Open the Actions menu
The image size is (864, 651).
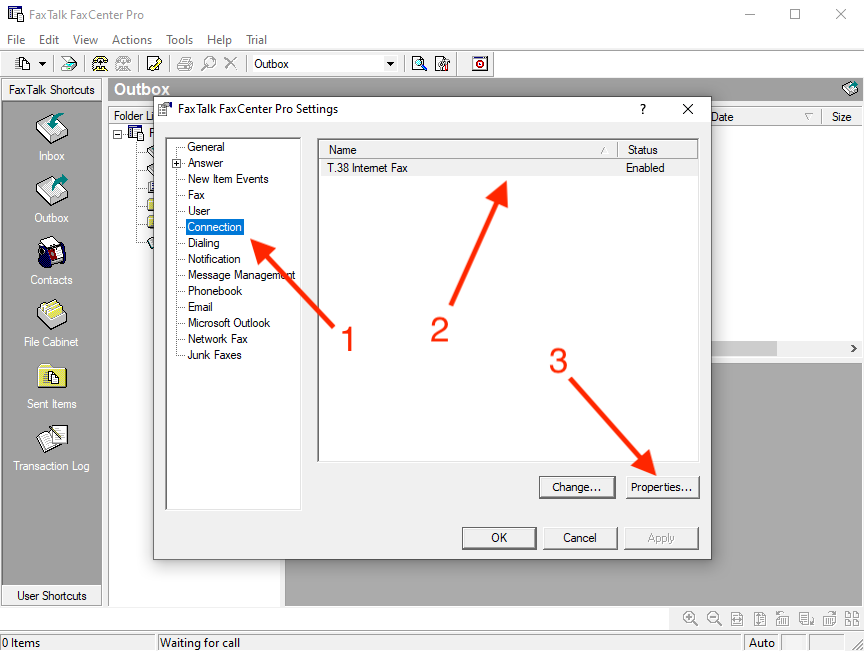point(132,40)
